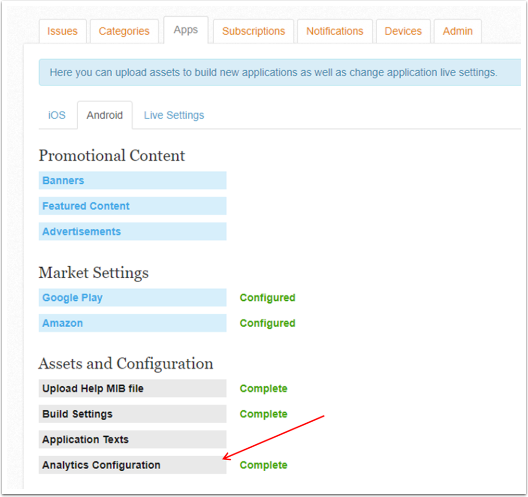Open Application Texts

click(x=133, y=440)
